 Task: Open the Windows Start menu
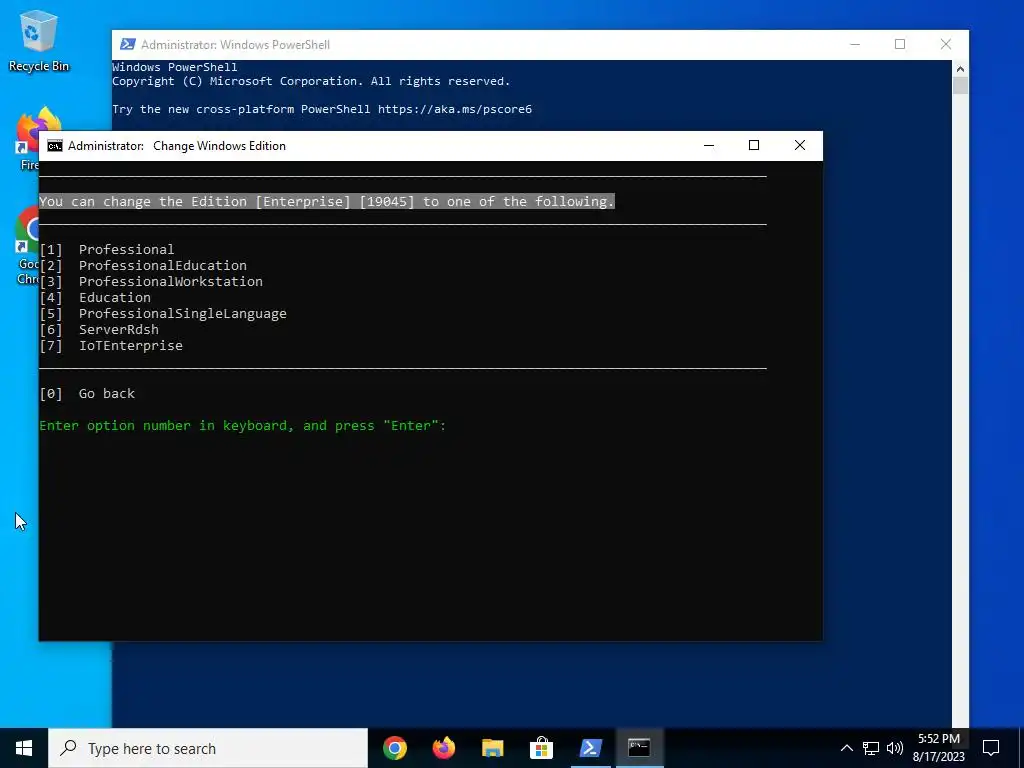[x=24, y=748]
